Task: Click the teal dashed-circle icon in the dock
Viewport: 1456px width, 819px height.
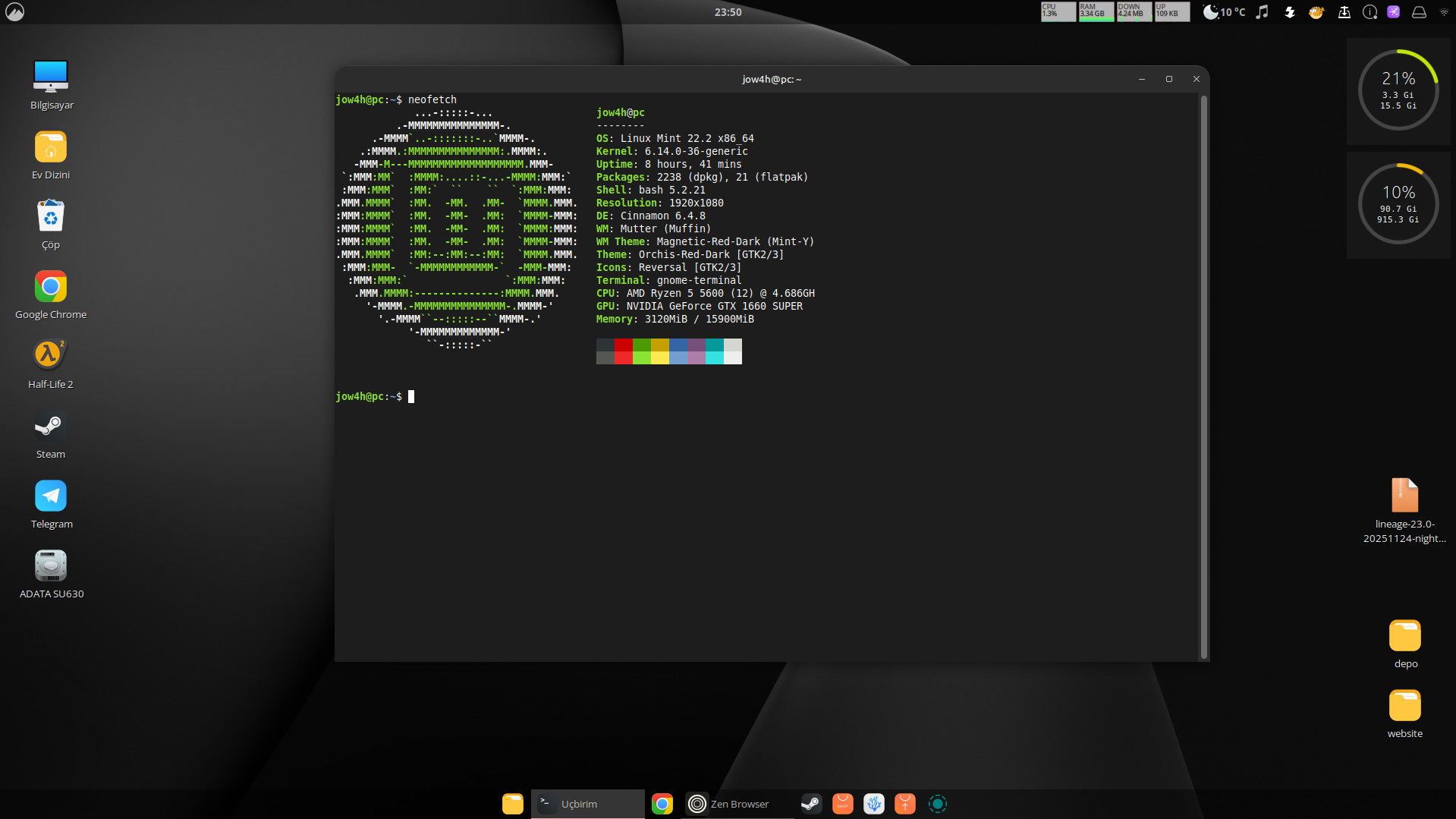Action: pos(938,804)
